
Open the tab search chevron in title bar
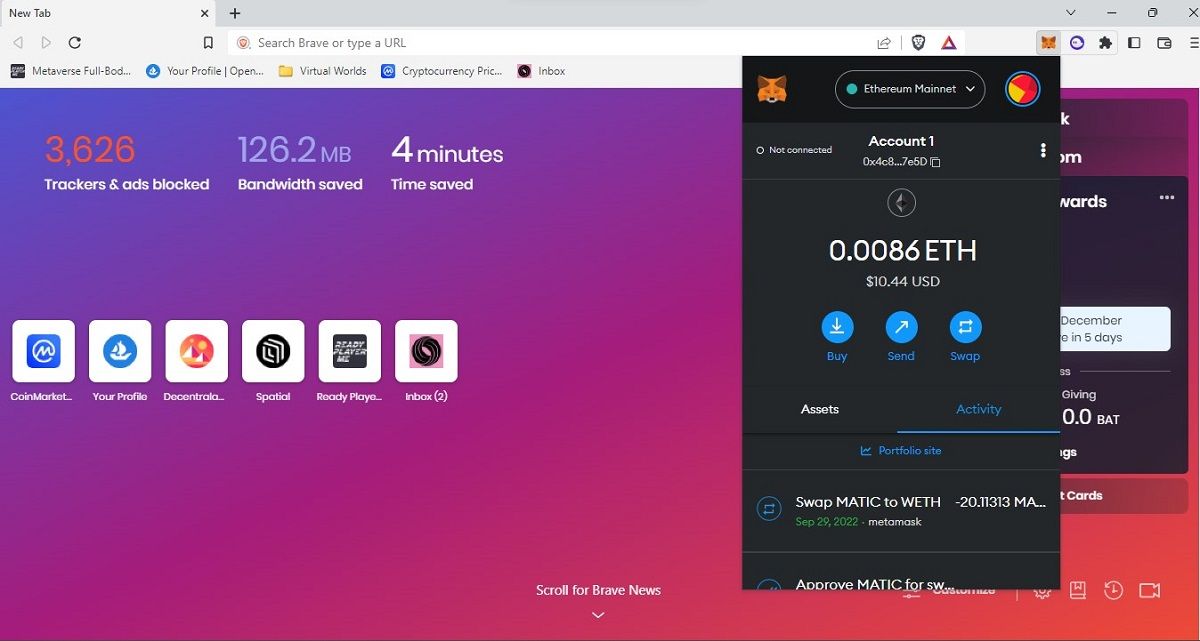click(1071, 13)
